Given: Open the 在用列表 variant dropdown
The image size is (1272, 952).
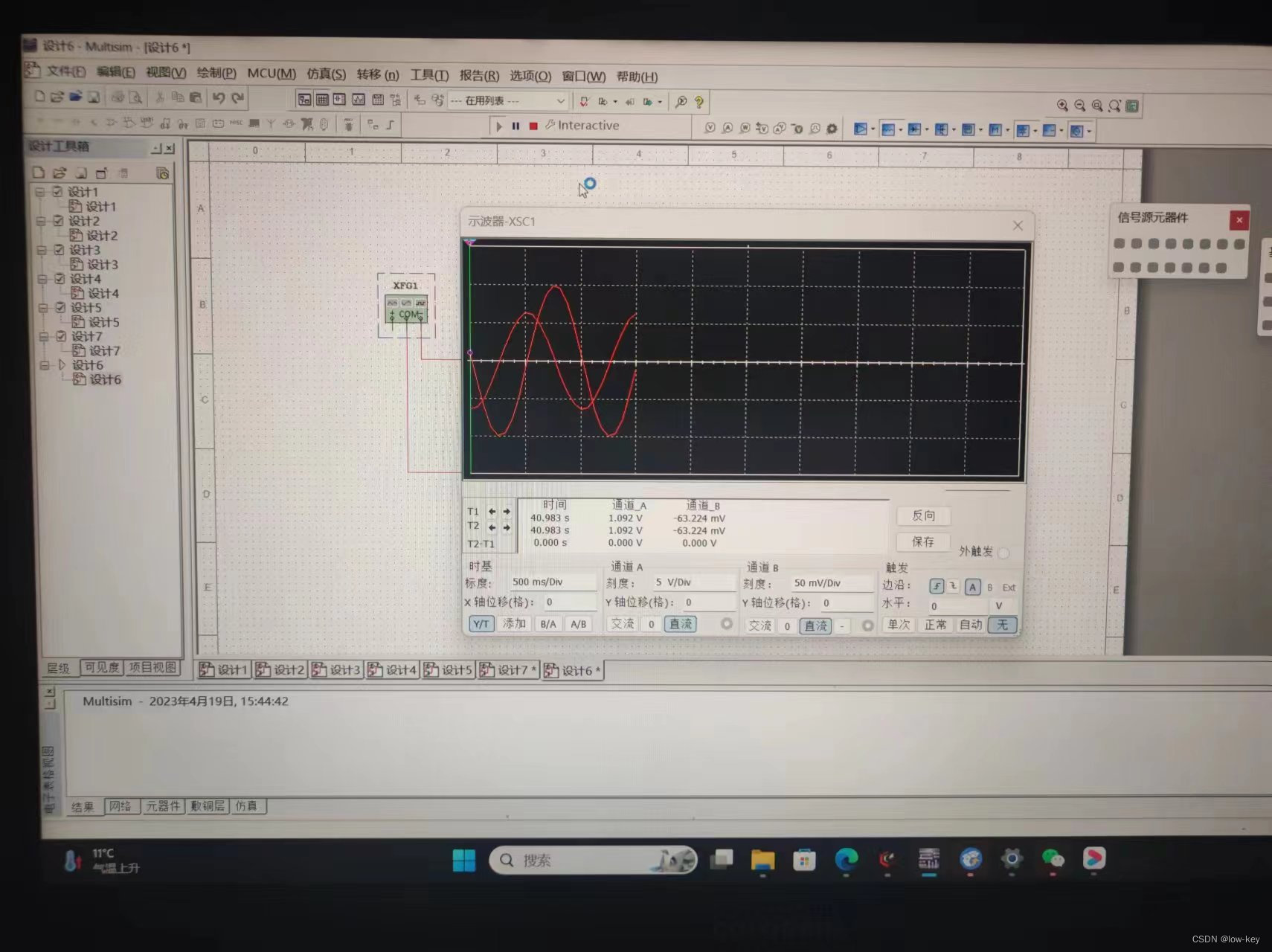Looking at the screenshot, I should tap(560, 101).
